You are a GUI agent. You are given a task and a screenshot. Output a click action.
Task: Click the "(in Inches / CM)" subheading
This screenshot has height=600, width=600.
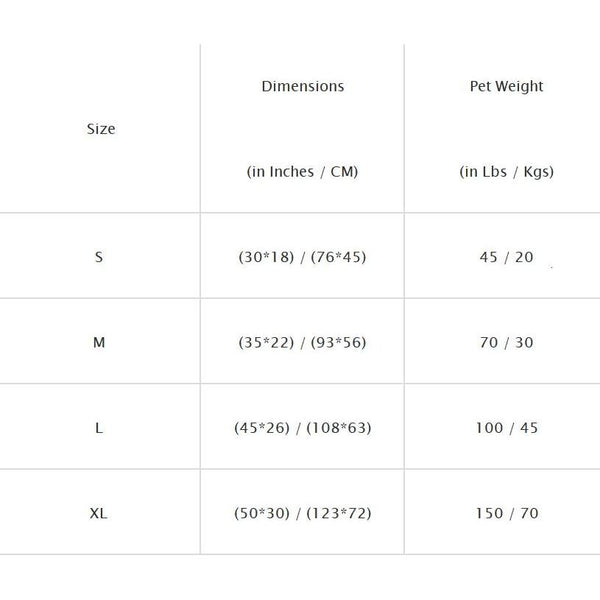pyautogui.click(x=302, y=171)
